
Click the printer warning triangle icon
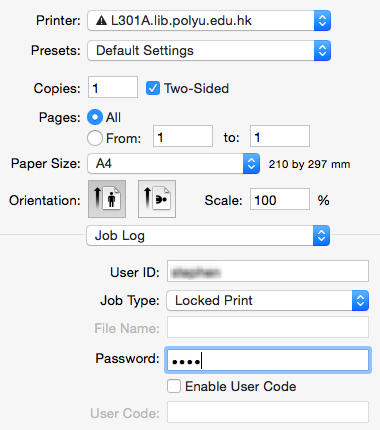click(x=101, y=21)
